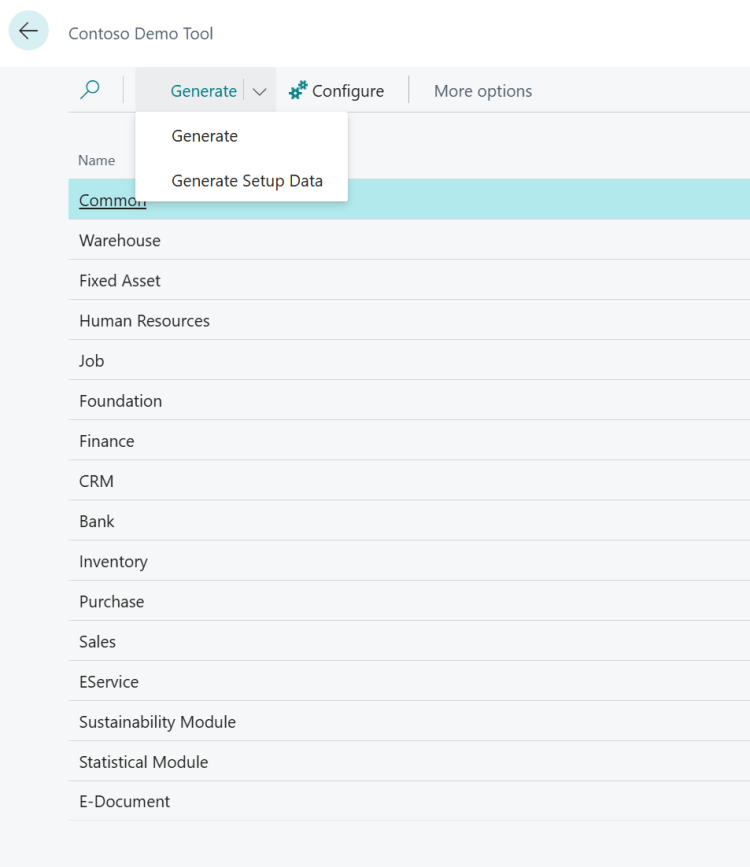The image size is (750, 867).
Task: Select the Finance module row
Action: pyautogui.click(x=106, y=441)
